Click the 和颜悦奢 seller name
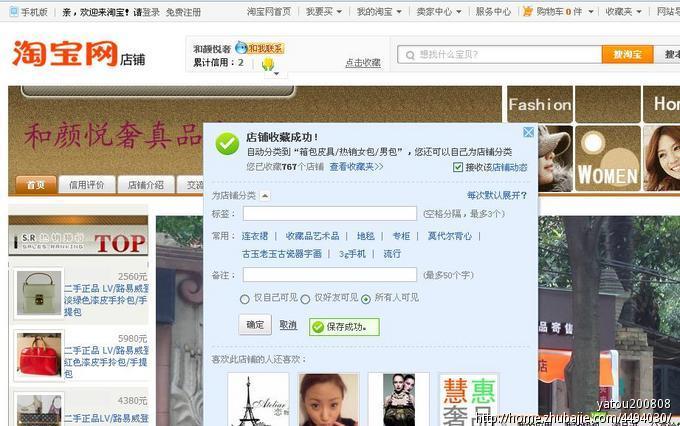680x426 pixels. coord(212,49)
